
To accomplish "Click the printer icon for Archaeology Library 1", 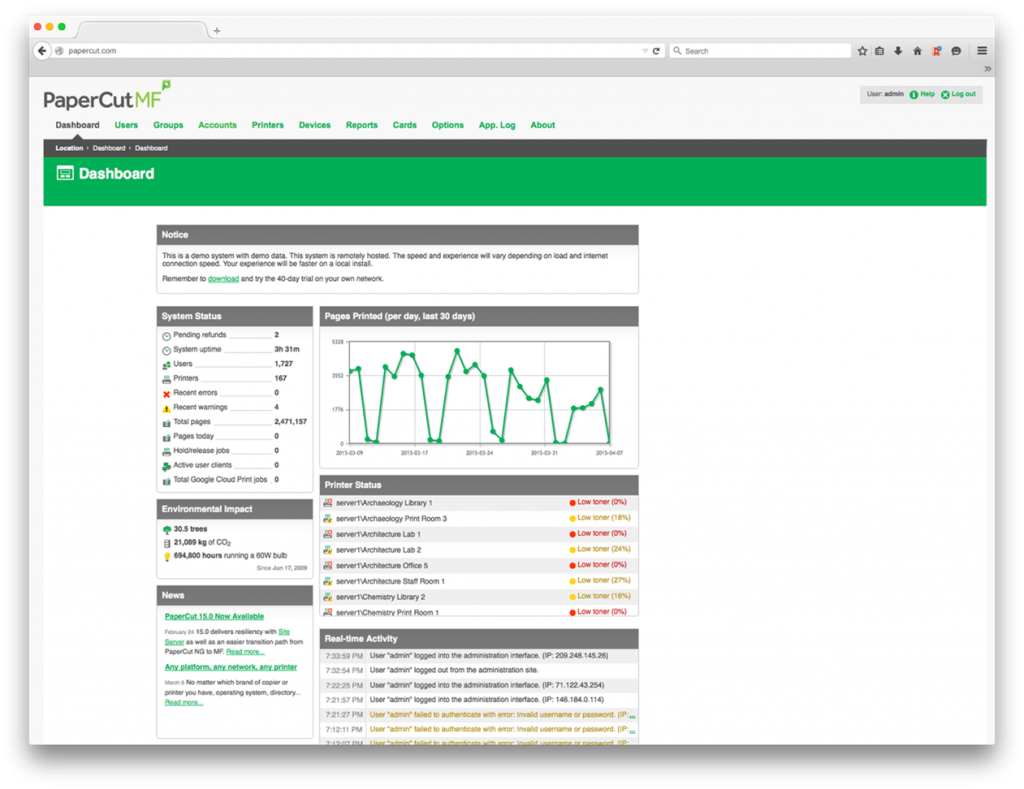I will [x=328, y=503].
